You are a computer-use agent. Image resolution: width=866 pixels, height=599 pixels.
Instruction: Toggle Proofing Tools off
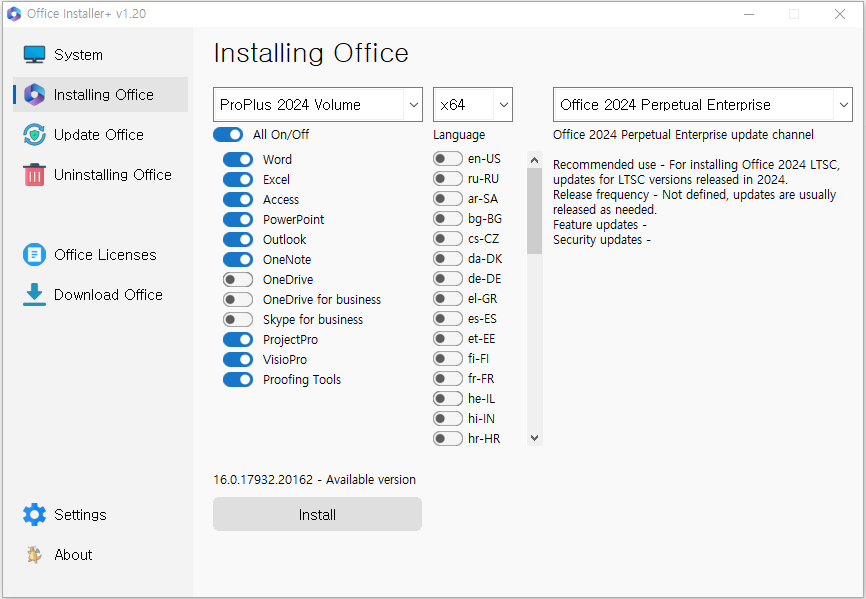238,379
